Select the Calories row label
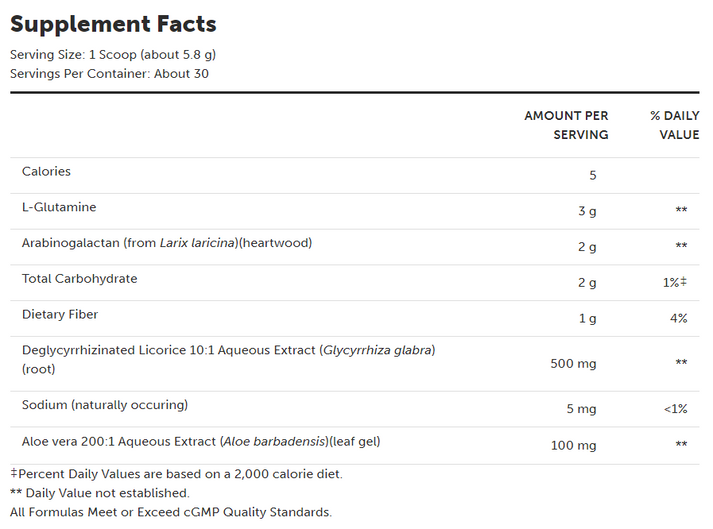Image resolution: width=713 pixels, height=529 pixels. [46, 171]
